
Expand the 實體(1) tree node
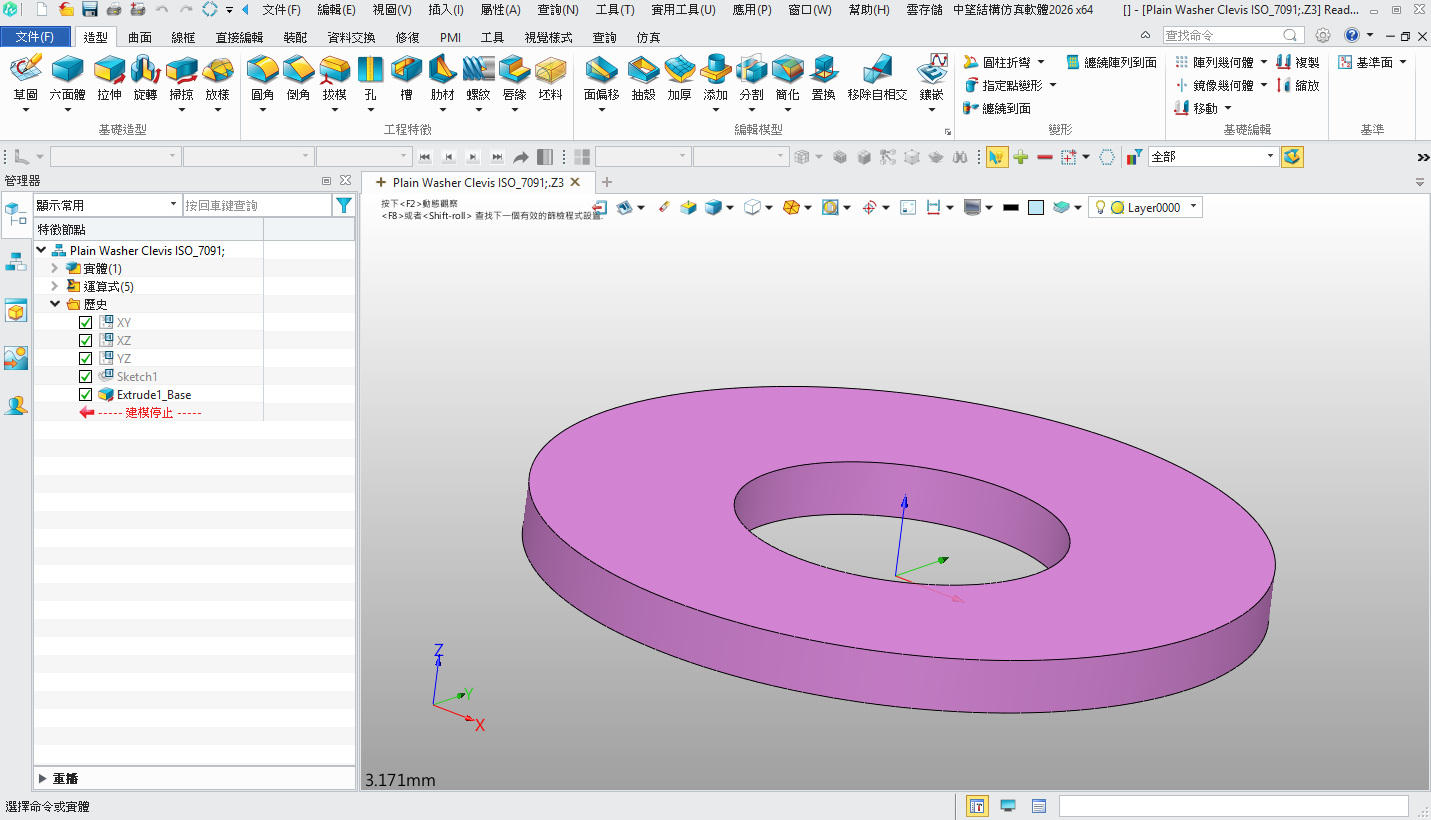tap(55, 268)
